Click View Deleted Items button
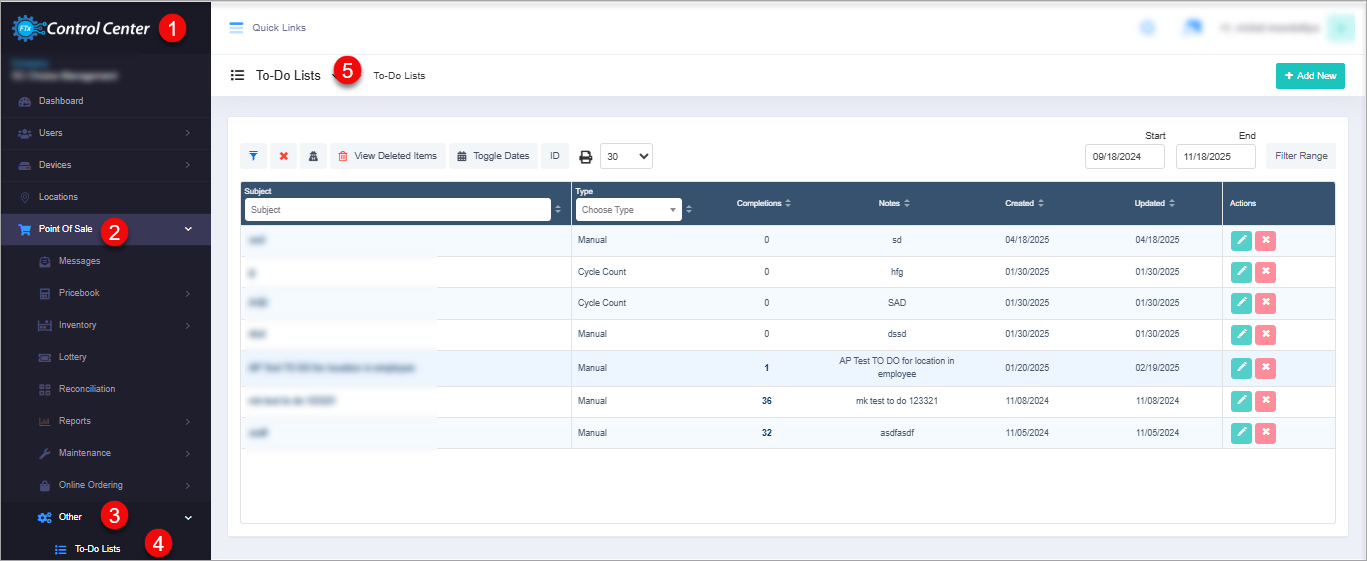 click(387, 156)
